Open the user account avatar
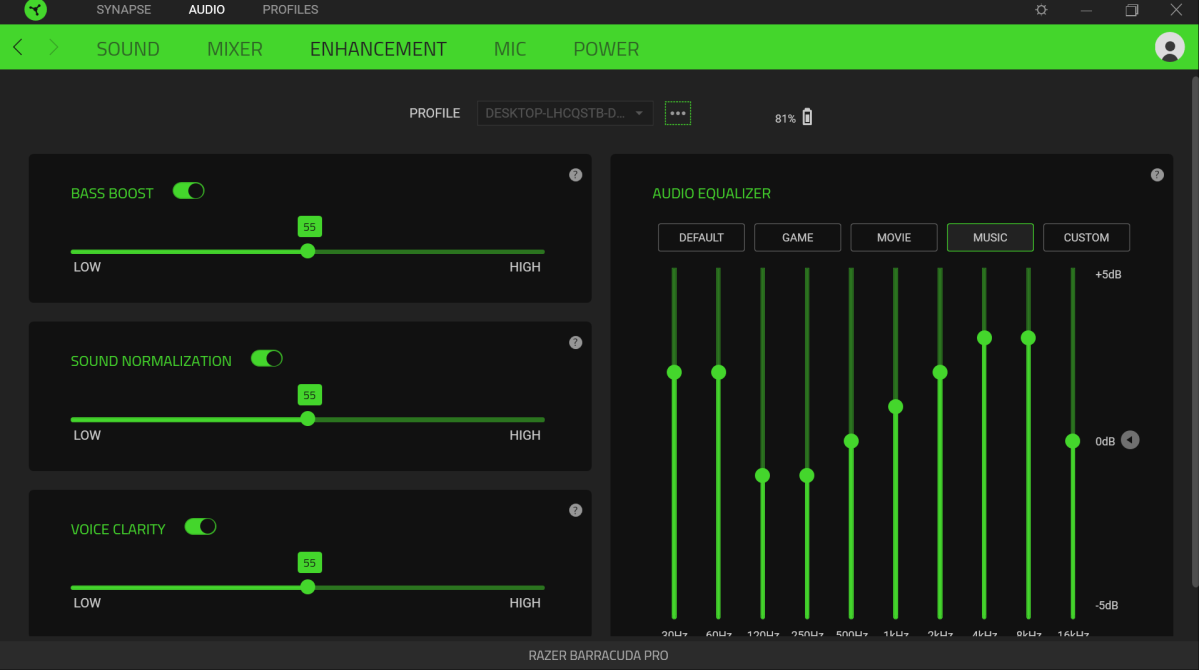This screenshot has width=1199, height=670. (x=1169, y=47)
